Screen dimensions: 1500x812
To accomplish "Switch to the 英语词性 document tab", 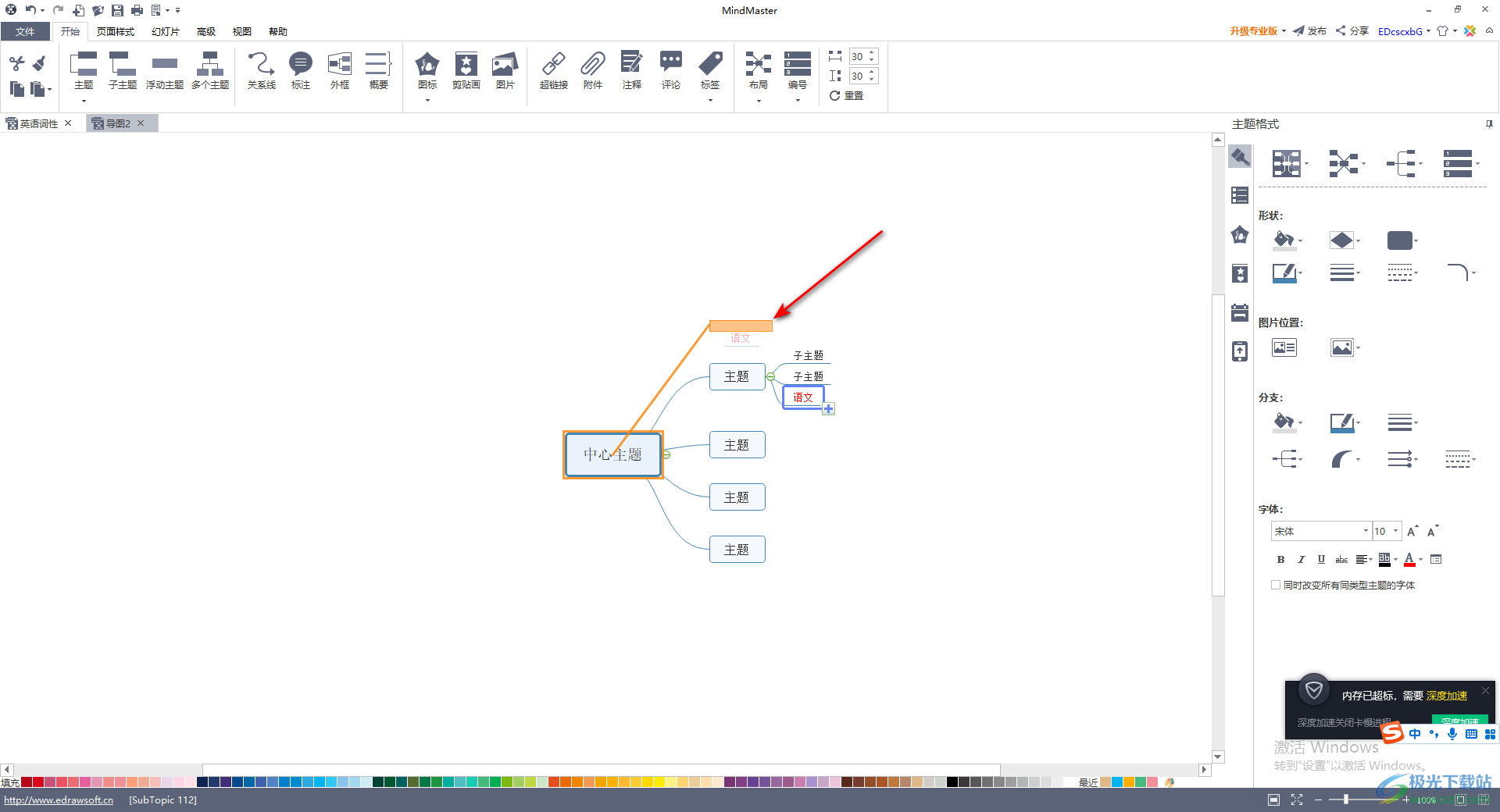I will [x=38, y=123].
